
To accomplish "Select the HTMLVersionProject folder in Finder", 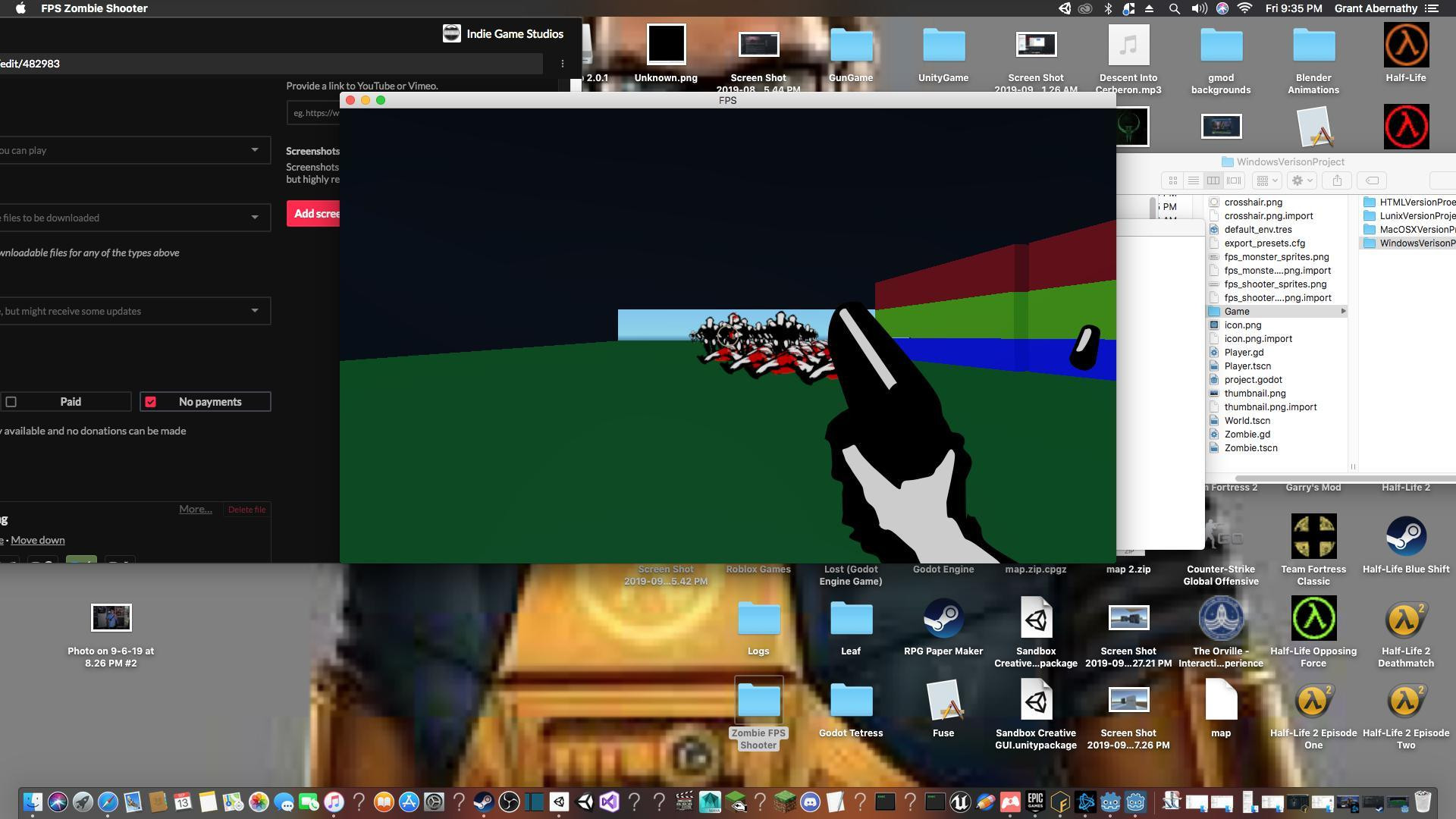I will (1408, 202).
